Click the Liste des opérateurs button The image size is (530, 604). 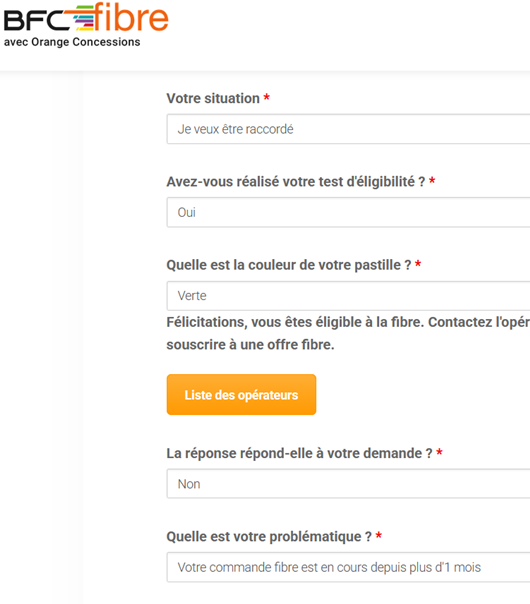[x=242, y=395]
